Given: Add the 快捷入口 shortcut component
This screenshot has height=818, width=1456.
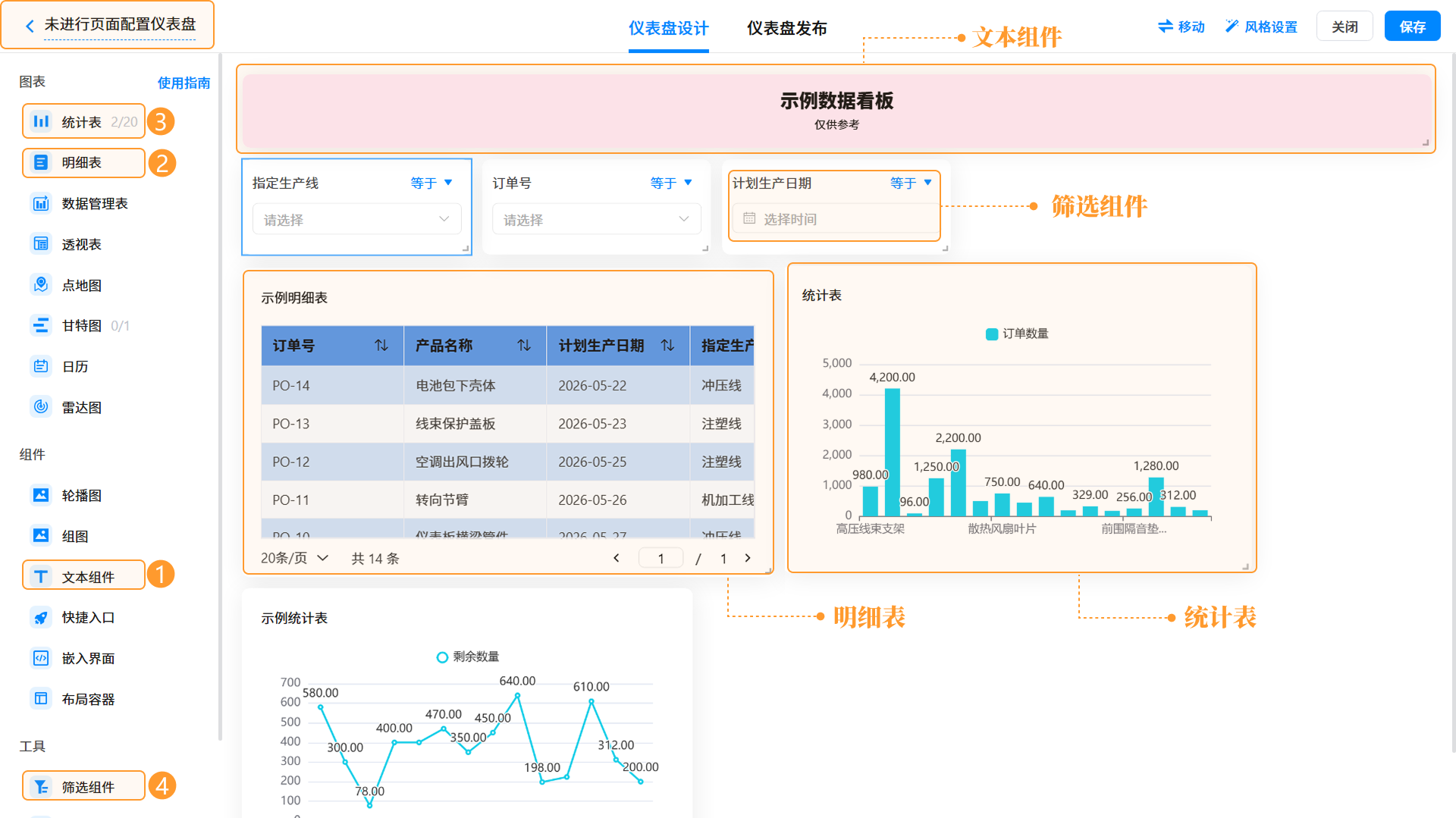Looking at the screenshot, I should 41,617.
